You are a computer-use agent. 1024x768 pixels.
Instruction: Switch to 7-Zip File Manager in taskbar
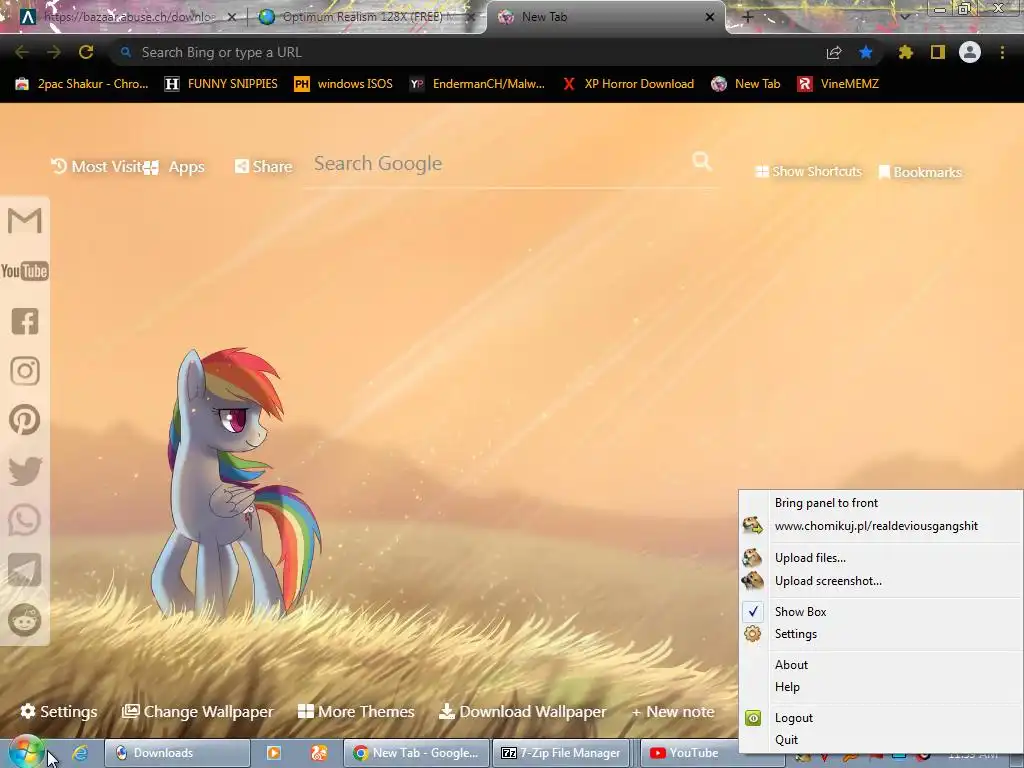[560, 753]
